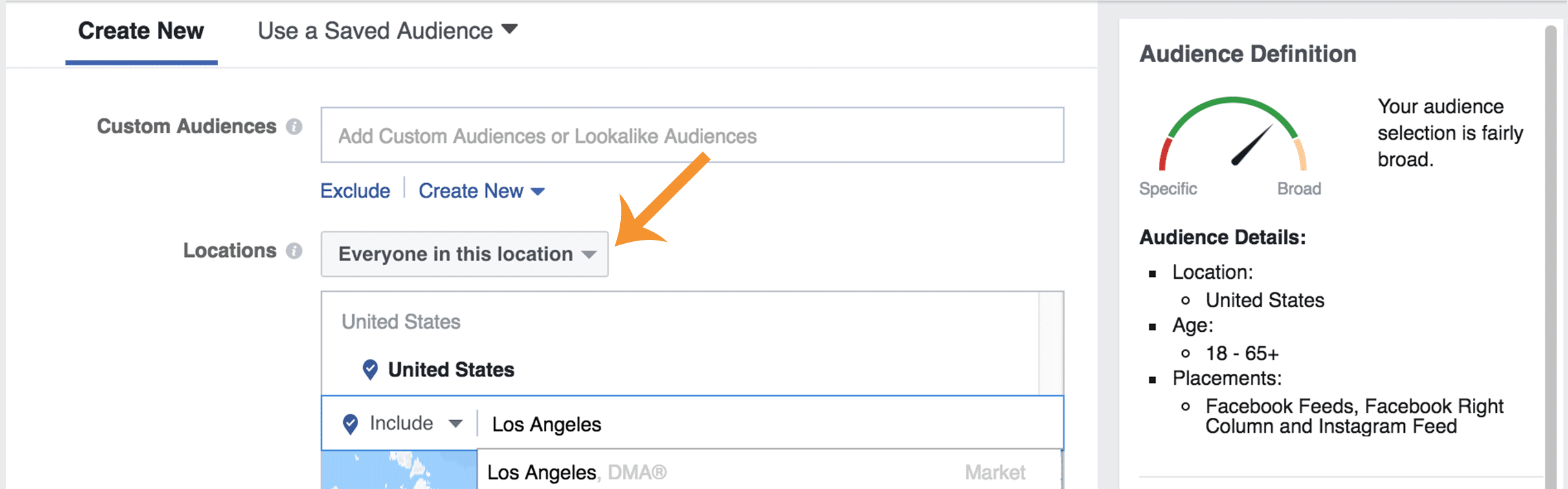Click the audience definition gauge meter
Screen dimensions: 1568x489
pyautogui.click(x=1233, y=134)
